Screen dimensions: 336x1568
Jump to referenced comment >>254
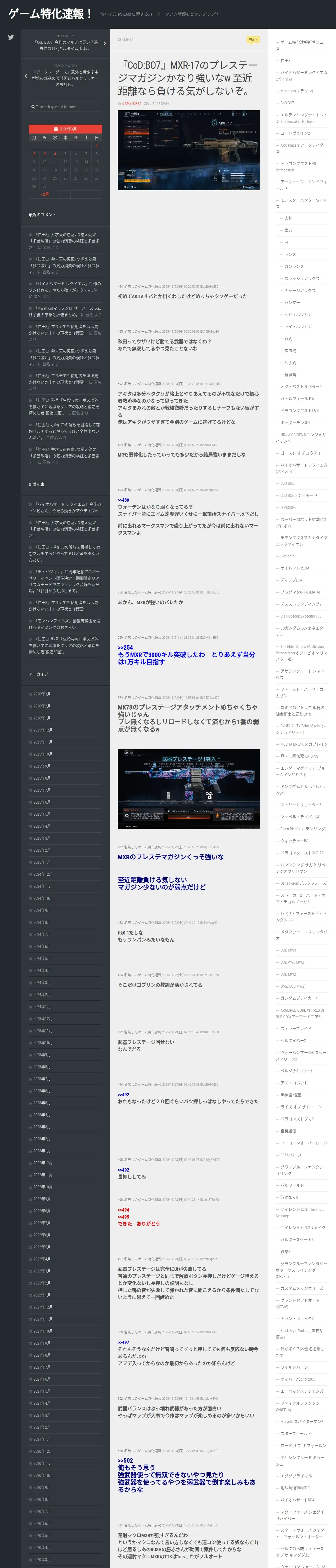click(x=125, y=648)
